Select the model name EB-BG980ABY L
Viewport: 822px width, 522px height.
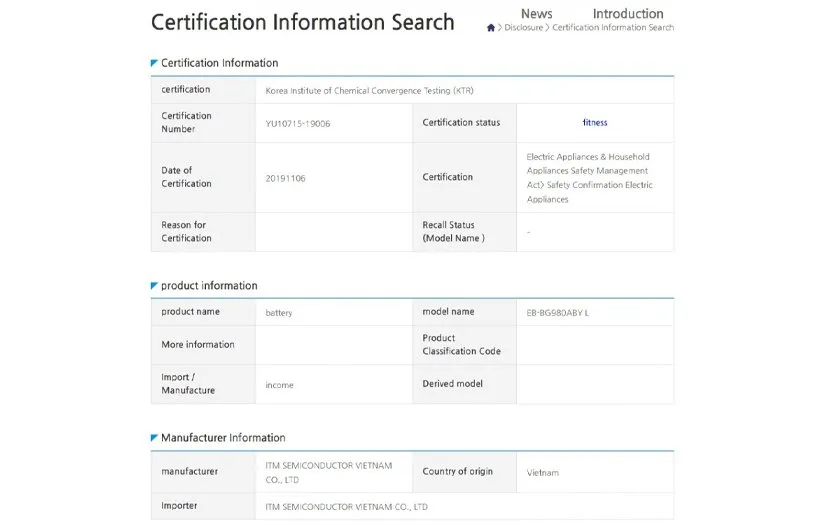point(558,313)
